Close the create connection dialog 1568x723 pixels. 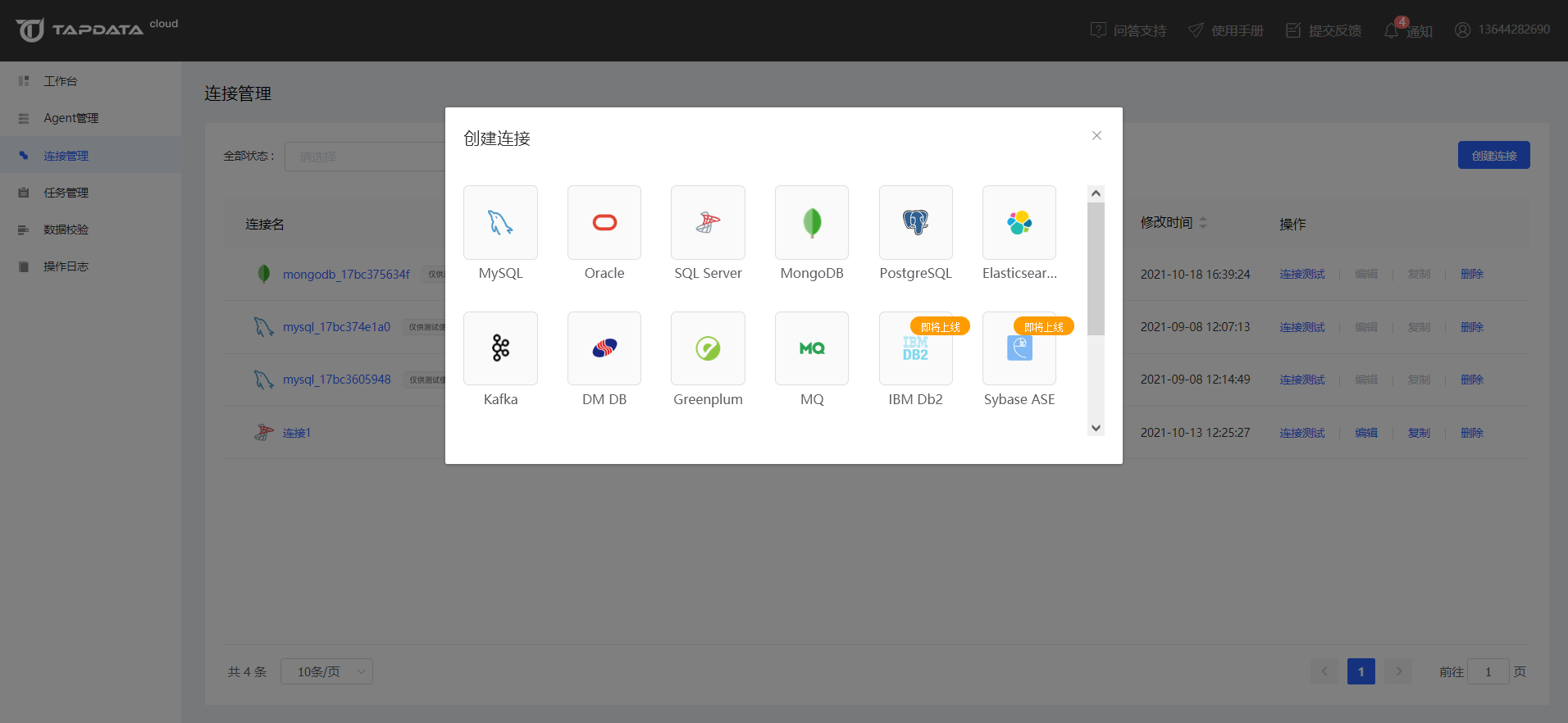click(x=1096, y=135)
